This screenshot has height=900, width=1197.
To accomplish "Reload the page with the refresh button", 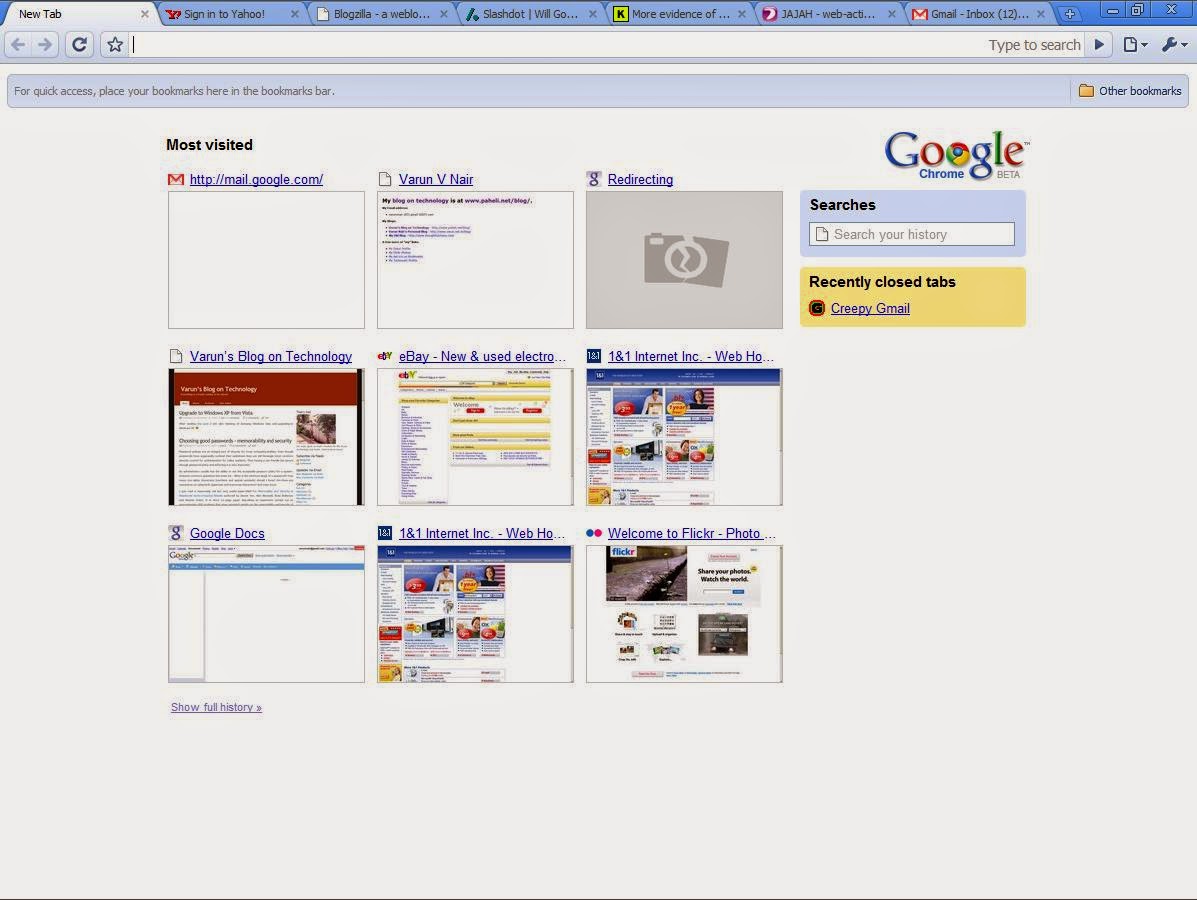I will [x=79, y=45].
